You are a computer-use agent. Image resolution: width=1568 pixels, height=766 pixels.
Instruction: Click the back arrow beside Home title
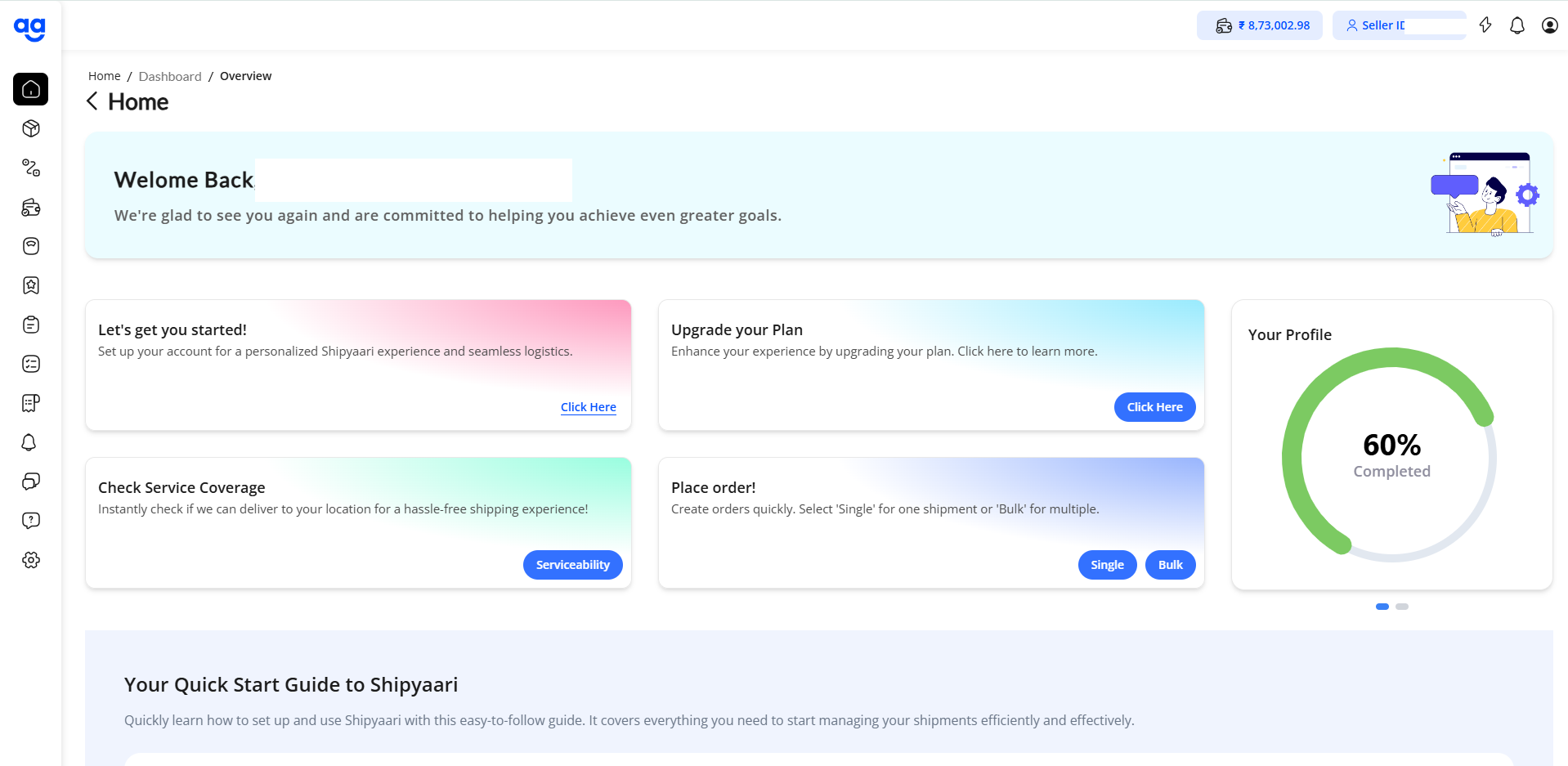[x=92, y=101]
